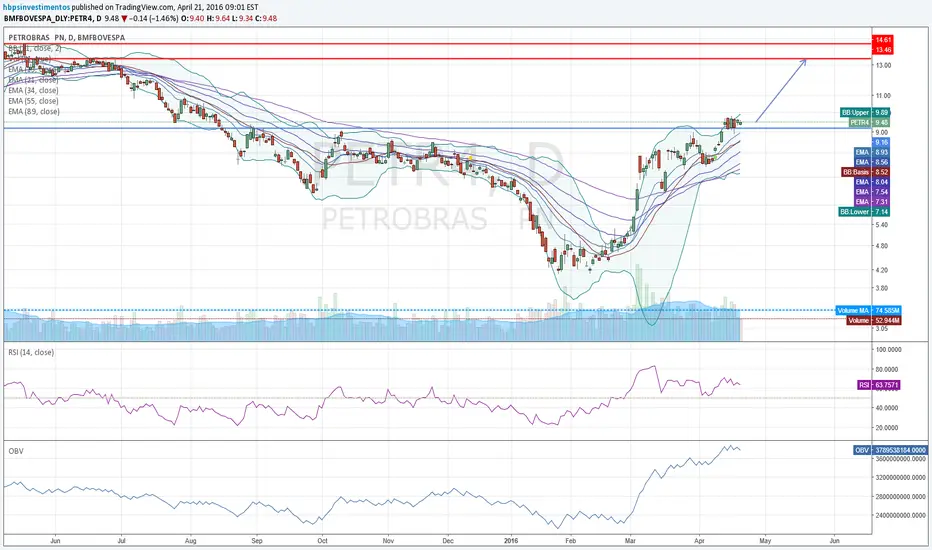This screenshot has height=550, width=932.
Task: Click the Dec label on time axis
Action: coord(448,541)
